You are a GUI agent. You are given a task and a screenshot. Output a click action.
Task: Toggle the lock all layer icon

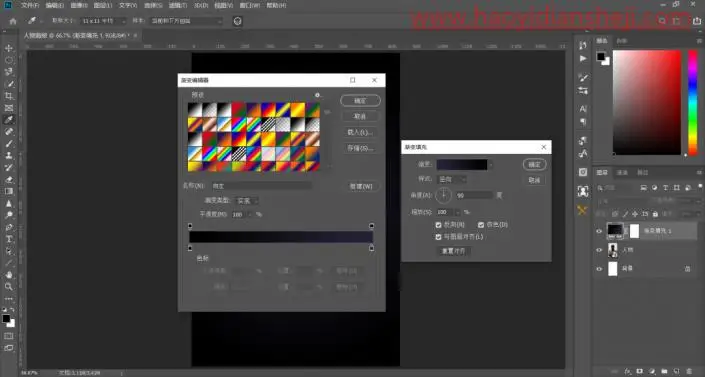pyautogui.click(x=655, y=214)
